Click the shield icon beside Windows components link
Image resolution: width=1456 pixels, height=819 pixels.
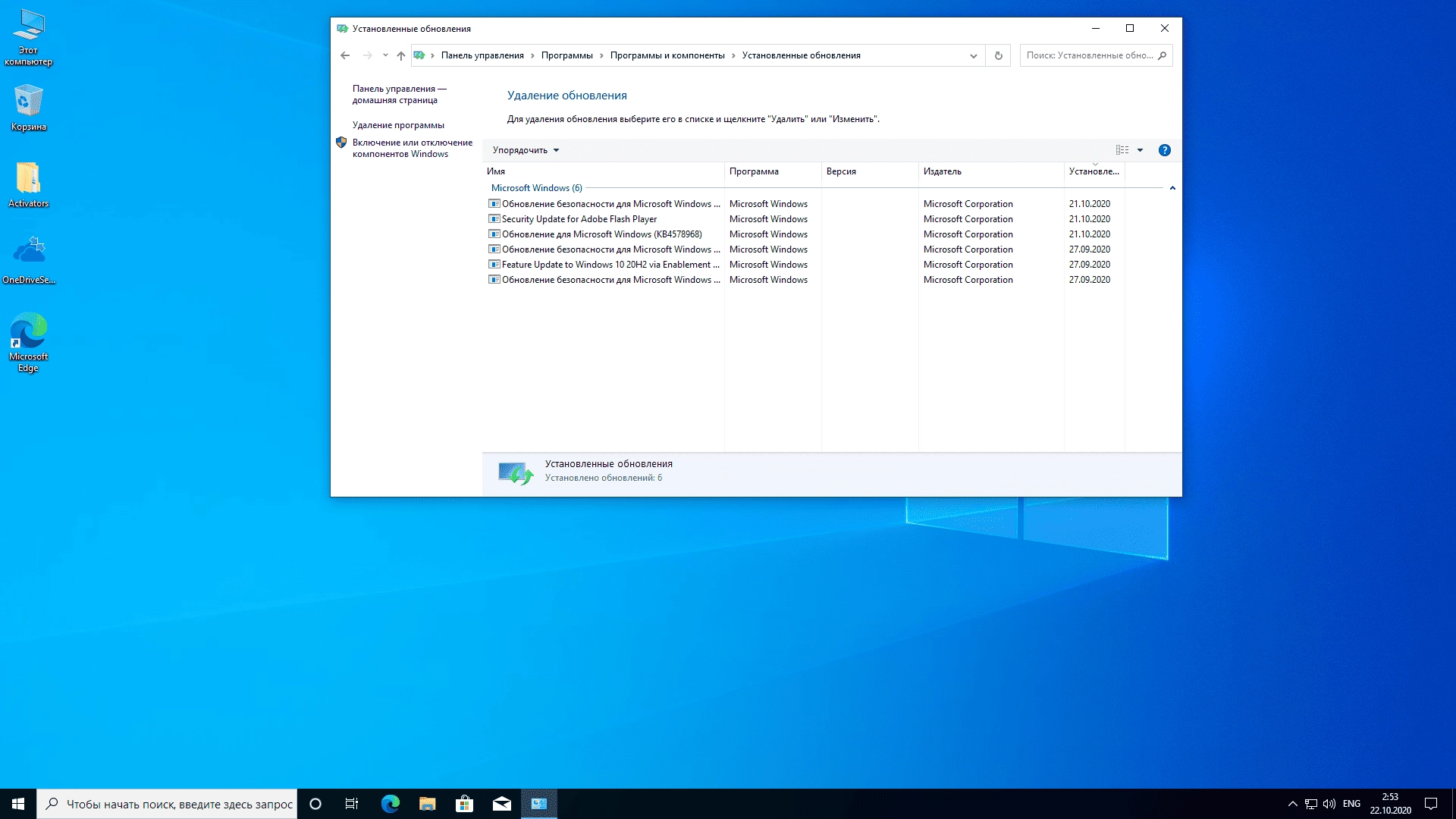tap(341, 143)
